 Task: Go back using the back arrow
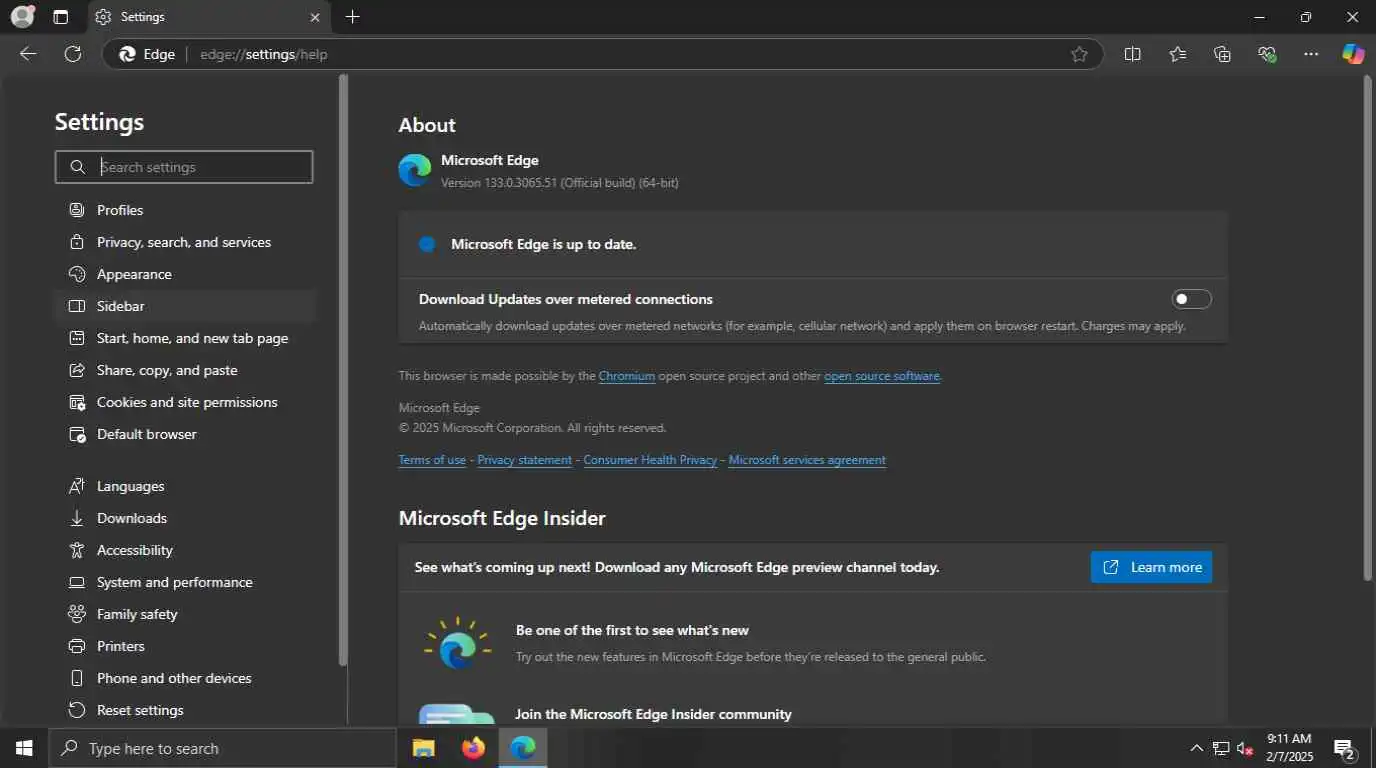(28, 54)
